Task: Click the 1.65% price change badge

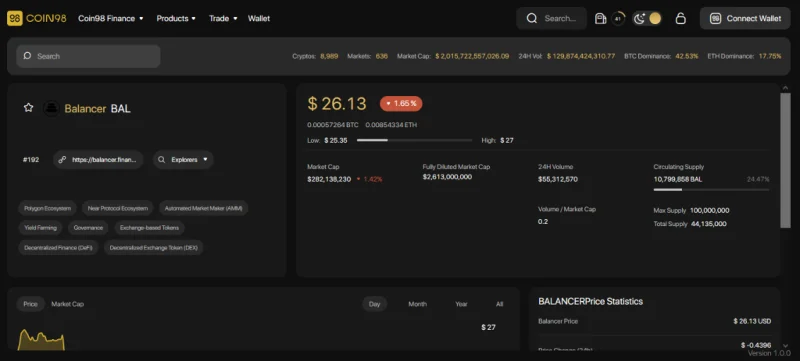Action: pyautogui.click(x=401, y=104)
